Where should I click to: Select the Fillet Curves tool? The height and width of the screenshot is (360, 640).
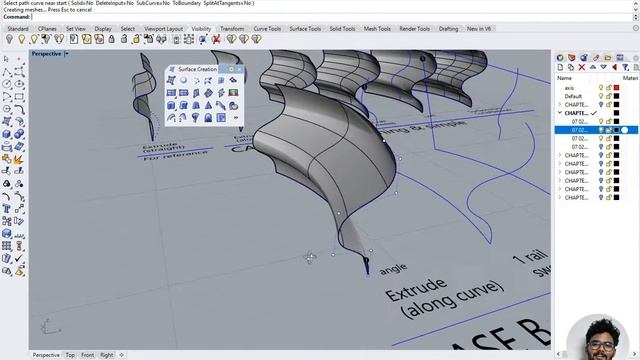tap(19, 109)
